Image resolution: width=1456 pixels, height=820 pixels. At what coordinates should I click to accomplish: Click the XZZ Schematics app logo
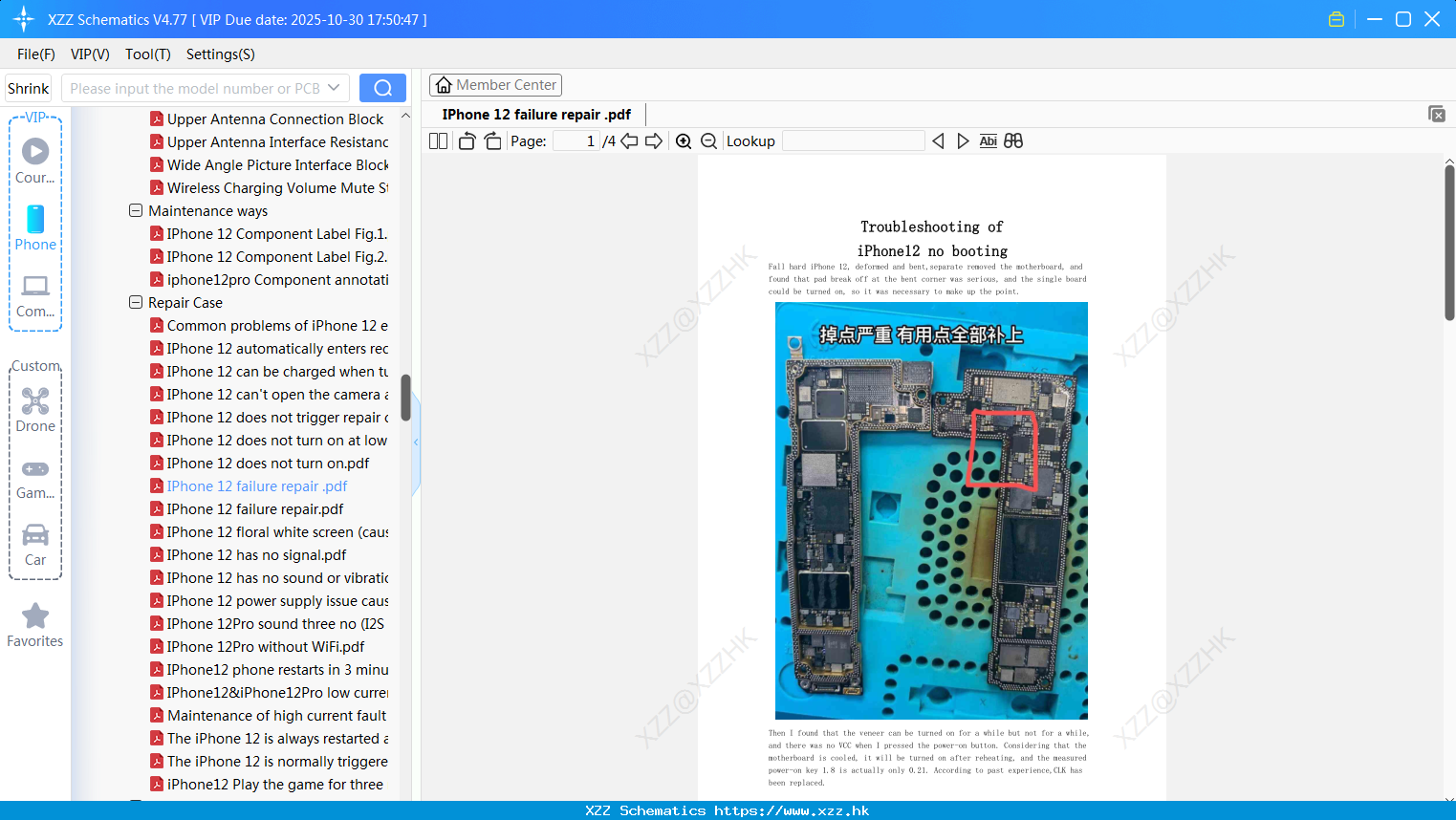point(24,19)
